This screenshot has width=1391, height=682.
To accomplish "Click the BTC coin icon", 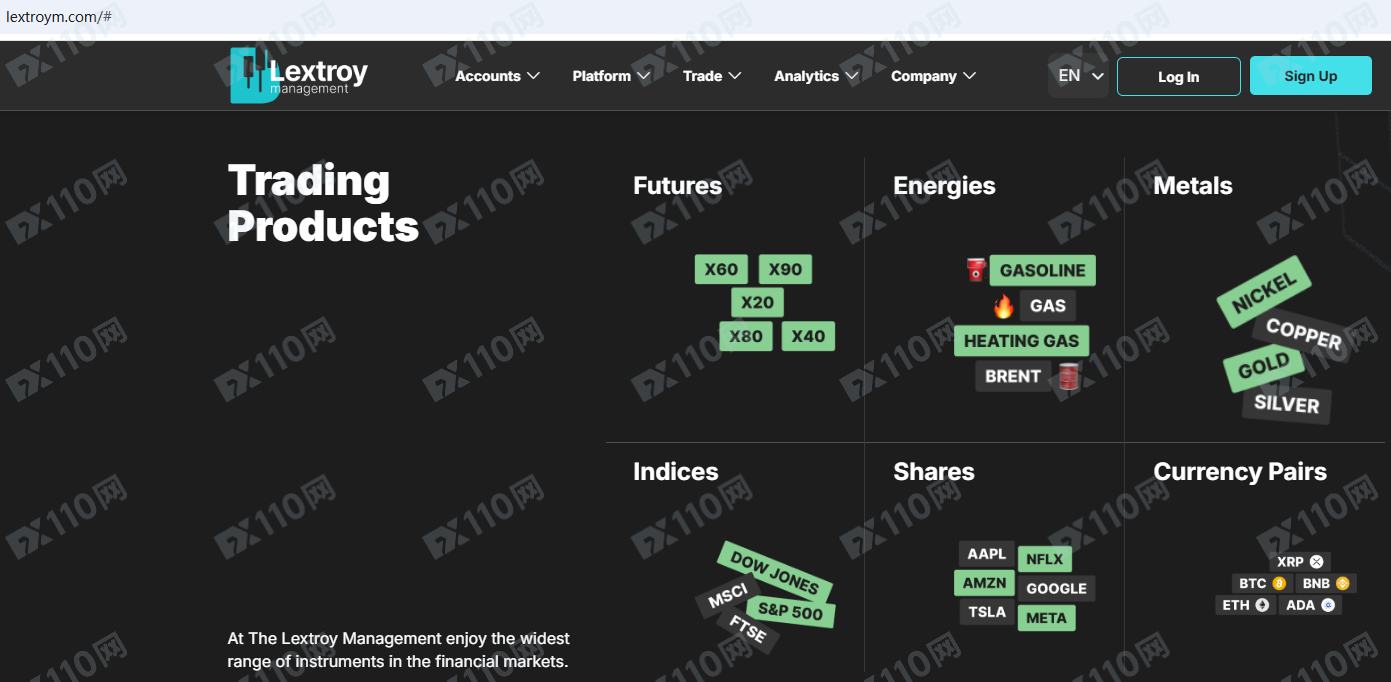I will [1279, 583].
